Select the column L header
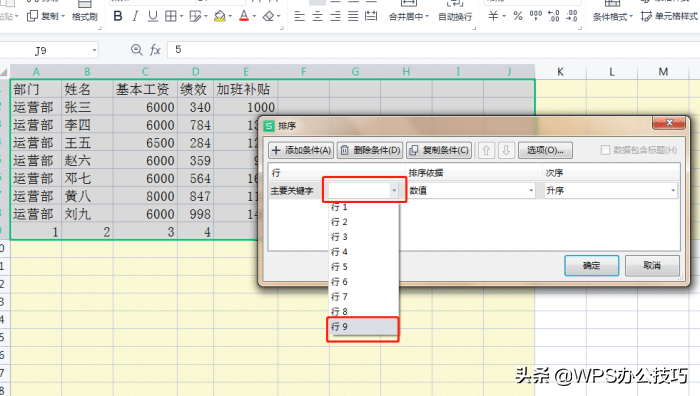 612,72
